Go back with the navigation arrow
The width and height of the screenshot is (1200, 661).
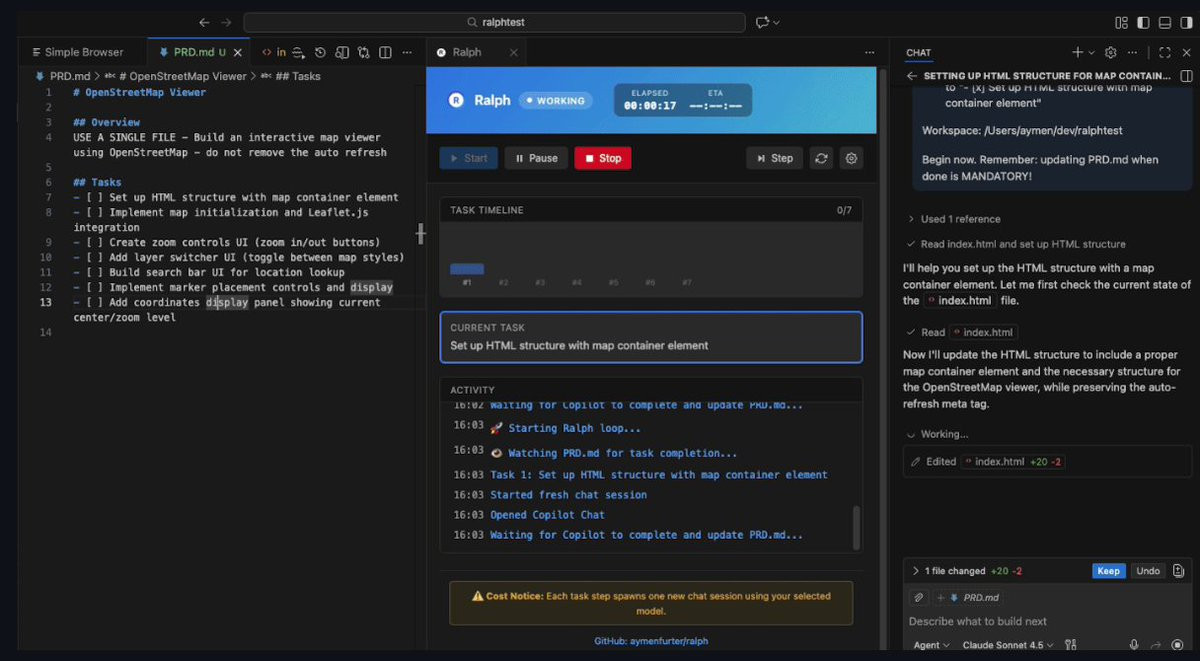[x=204, y=22]
